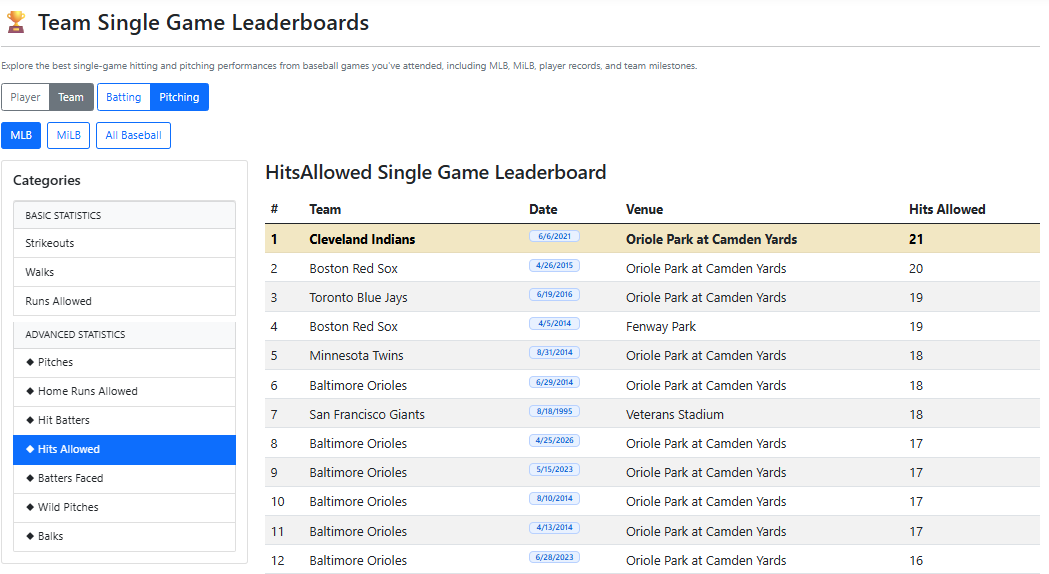Screen dimensions: 1049x574
Task: Select the Balks category
Action: [x=124, y=537]
